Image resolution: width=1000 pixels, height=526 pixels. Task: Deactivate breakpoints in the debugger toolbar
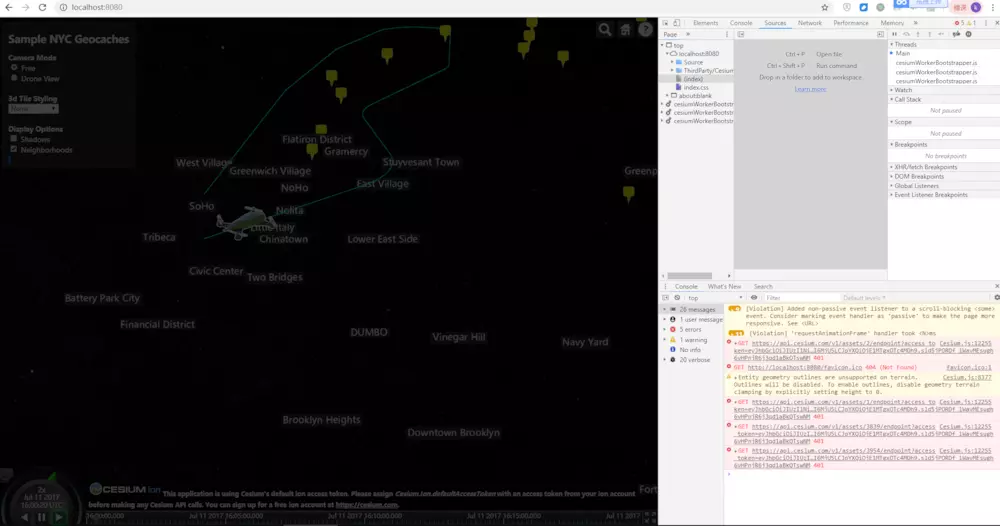click(956, 34)
